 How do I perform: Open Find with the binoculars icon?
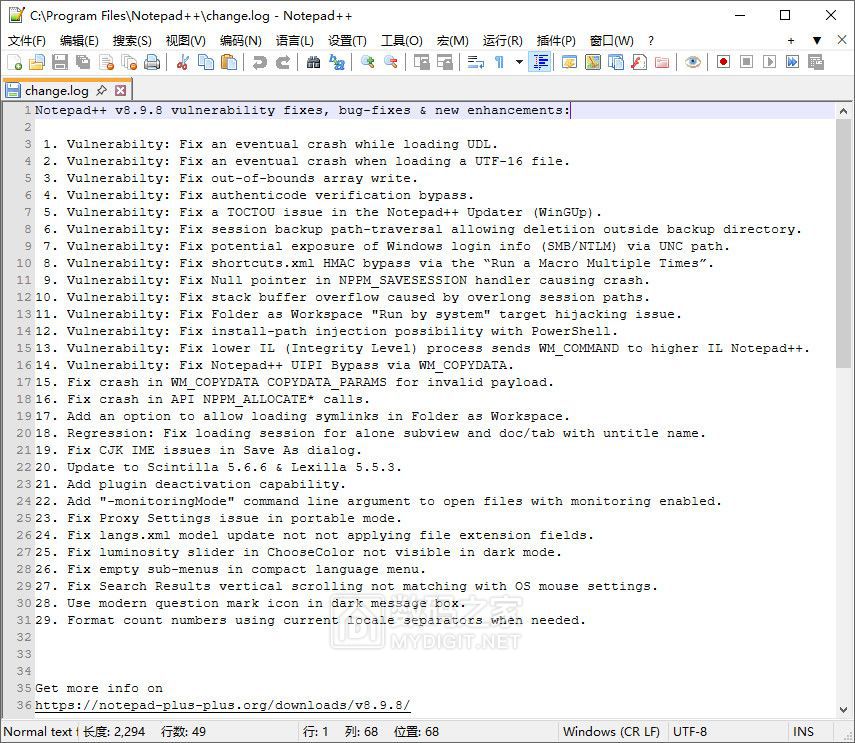(x=313, y=62)
